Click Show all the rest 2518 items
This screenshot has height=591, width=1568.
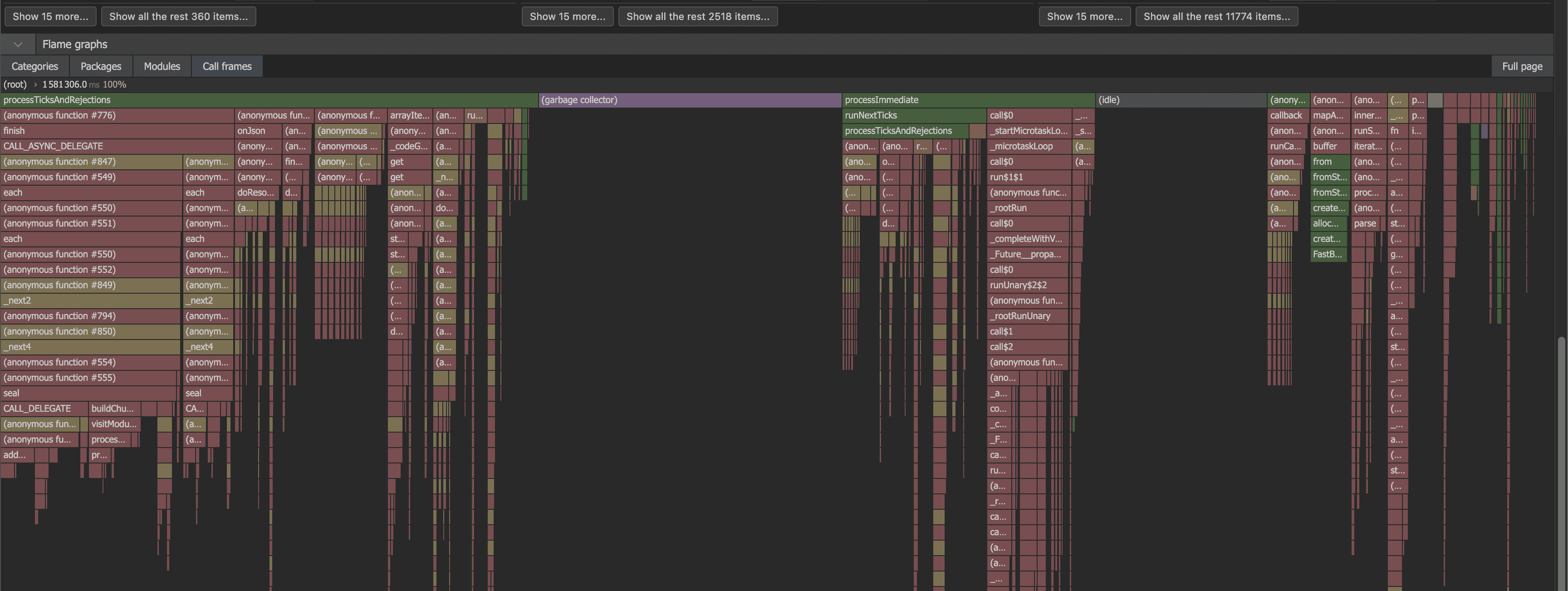(697, 16)
